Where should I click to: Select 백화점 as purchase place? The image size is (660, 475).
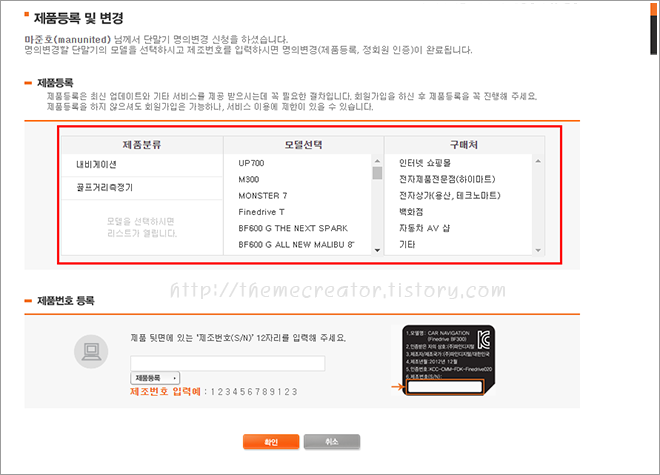[x=411, y=212]
